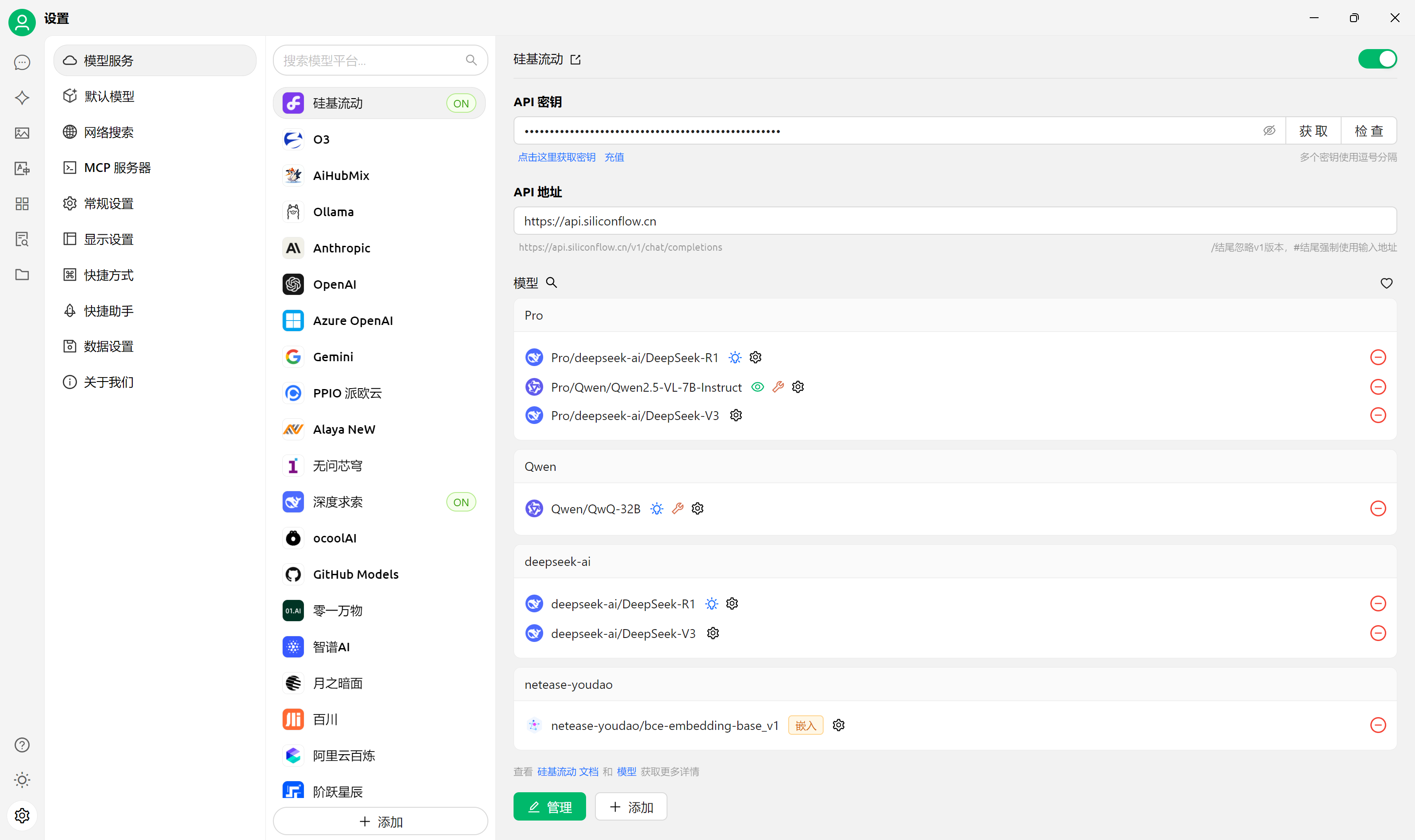The image size is (1415, 840).
Task: Open the image painting sidebar icon
Action: [22, 133]
